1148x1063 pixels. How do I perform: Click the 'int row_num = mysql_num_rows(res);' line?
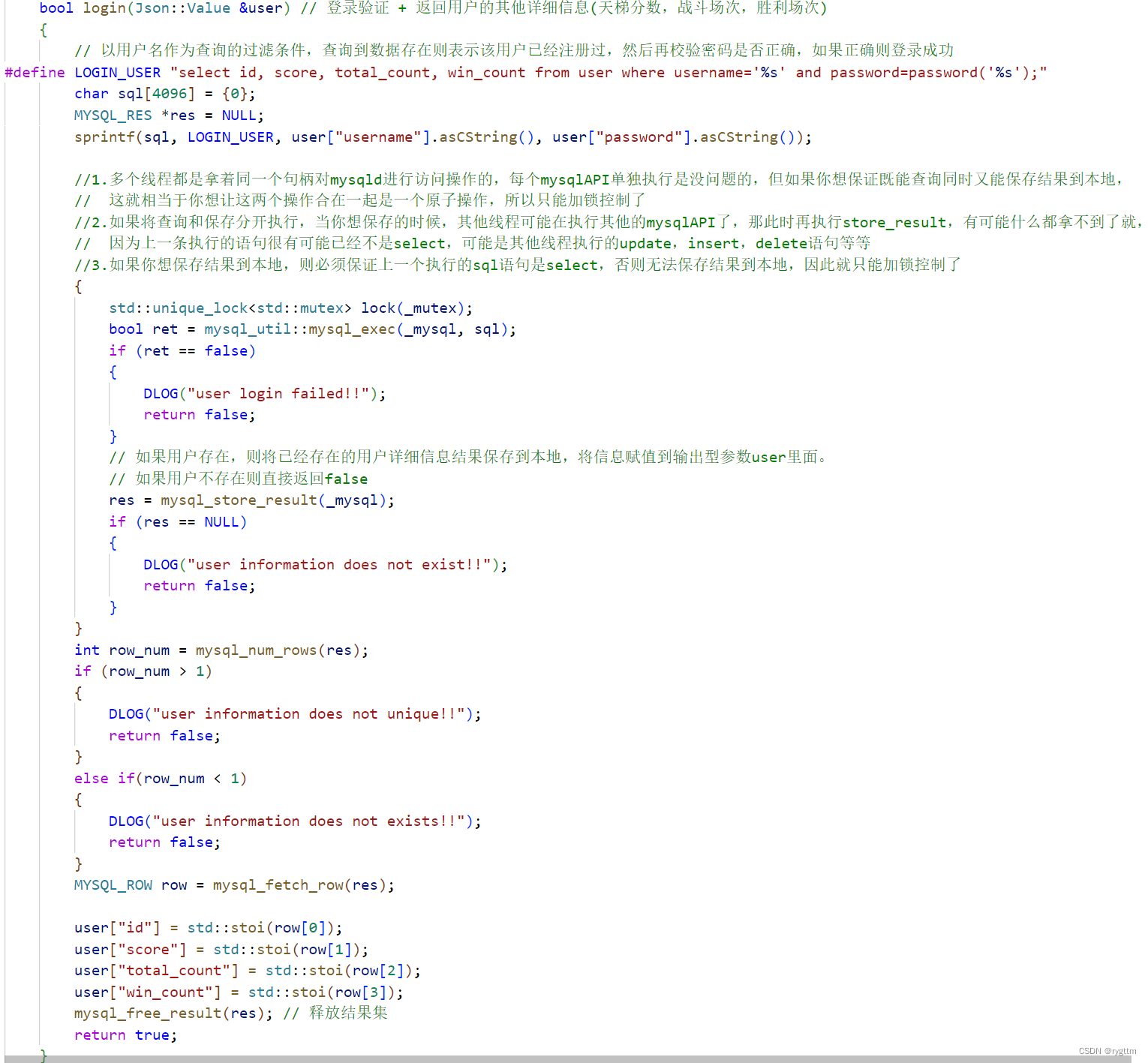[x=221, y=650]
